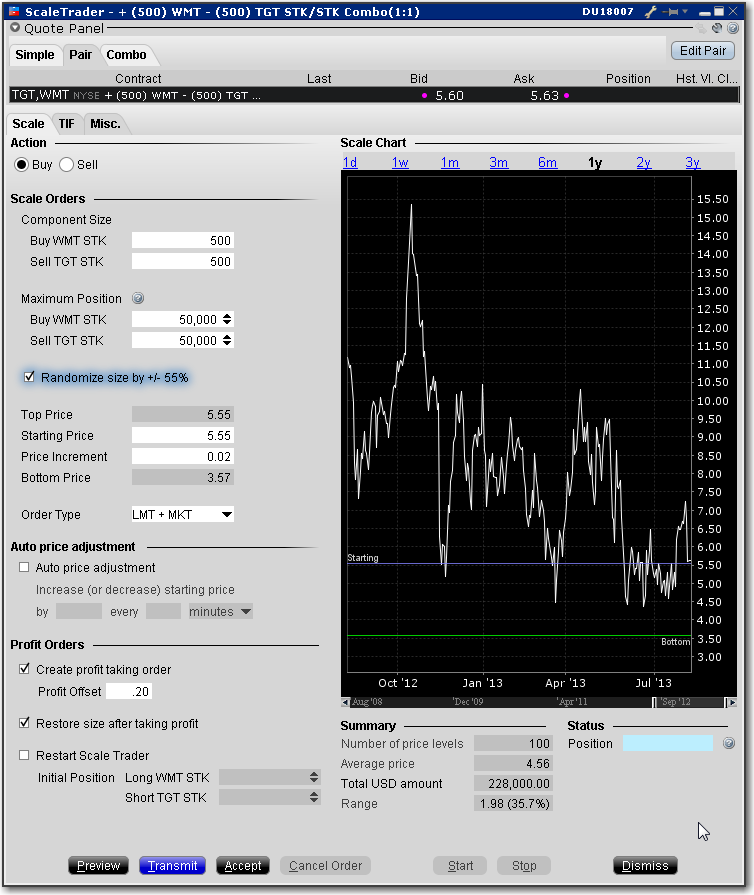The image size is (754, 895).
Task: Open the Order Type LMT + MKT dropdown
Action: (182, 515)
